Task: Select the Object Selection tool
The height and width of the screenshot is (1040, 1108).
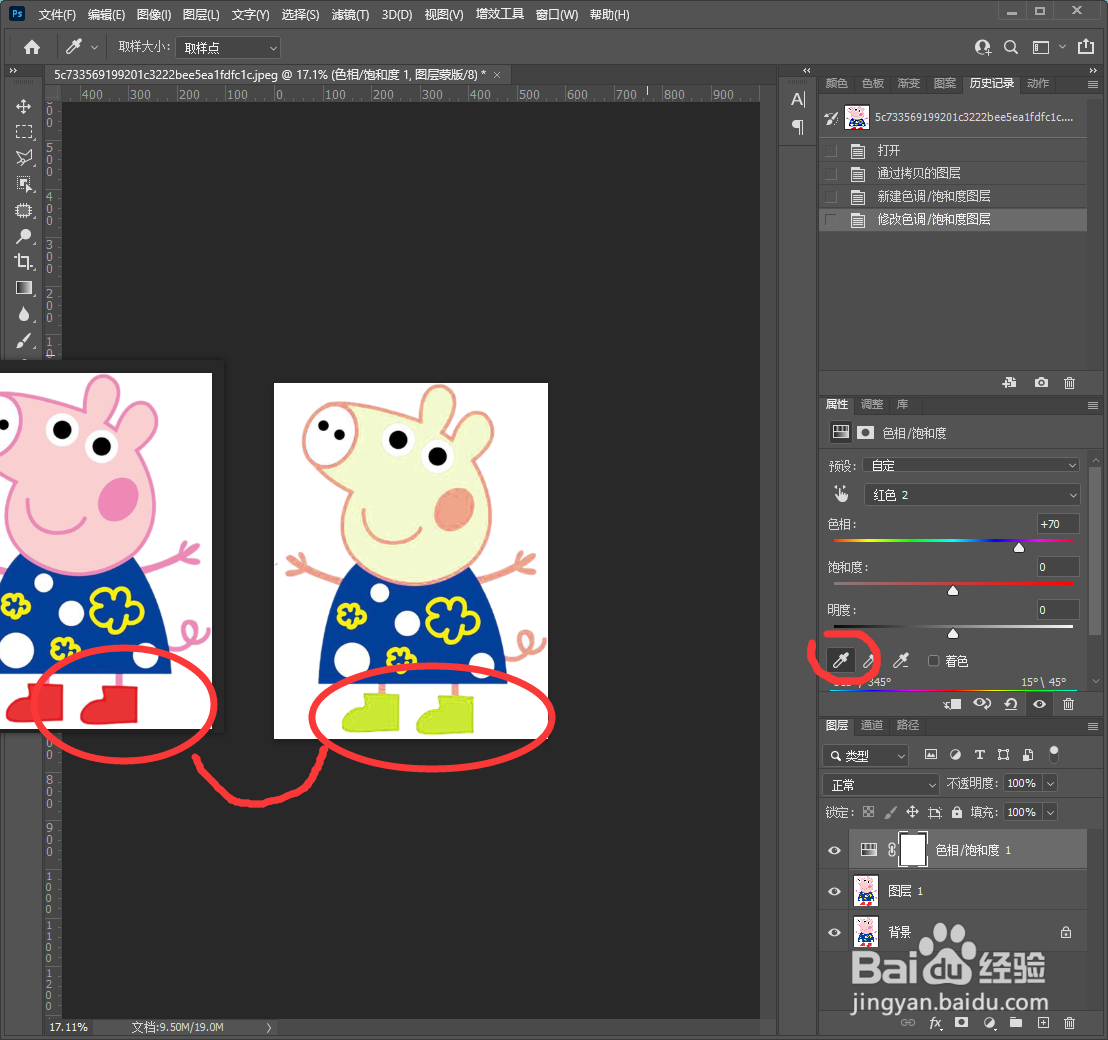Action: 24,184
